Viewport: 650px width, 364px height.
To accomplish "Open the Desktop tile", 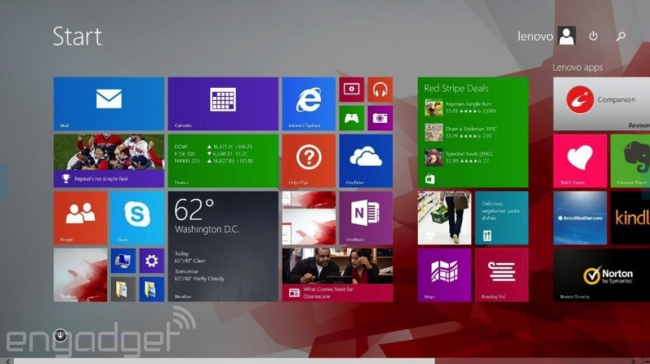I will [80, 275].
